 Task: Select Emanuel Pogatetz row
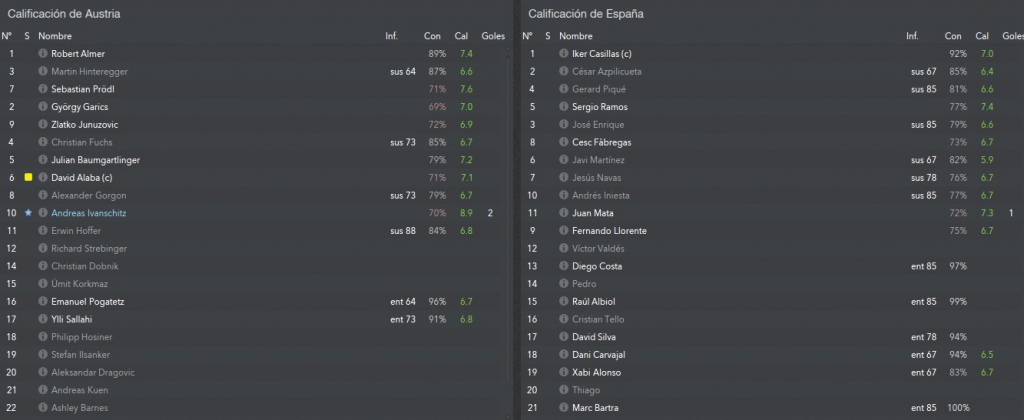[255, 301]
